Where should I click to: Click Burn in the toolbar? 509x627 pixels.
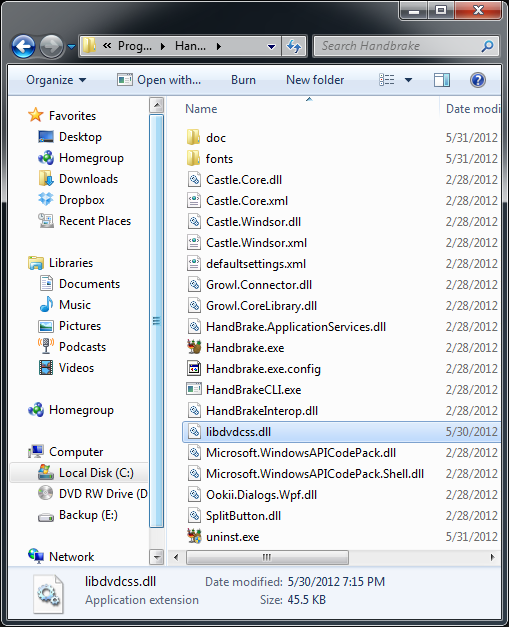coord(243,80)
